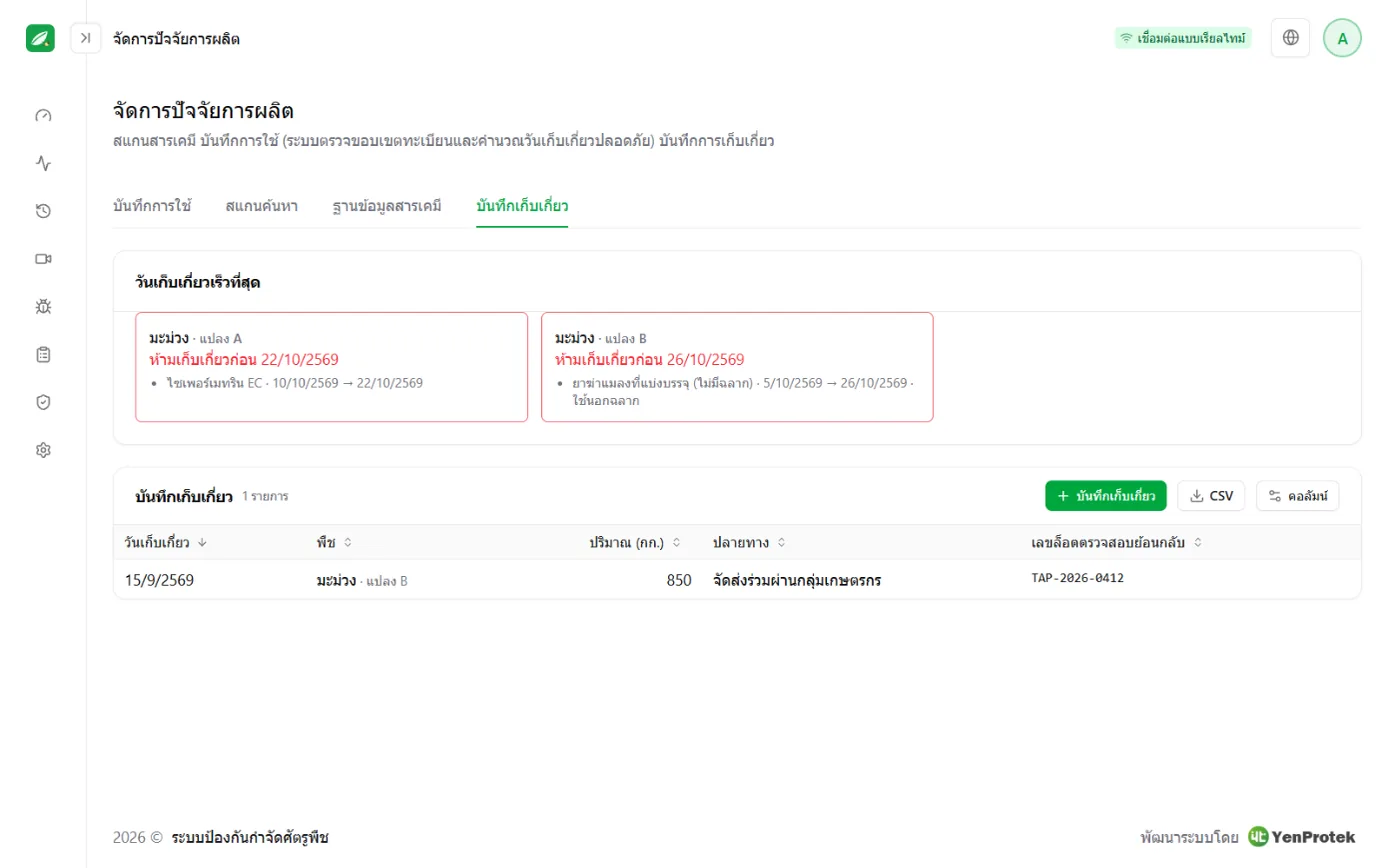
Task: Export the harvest records as CSV
Action: point(1211,496)
